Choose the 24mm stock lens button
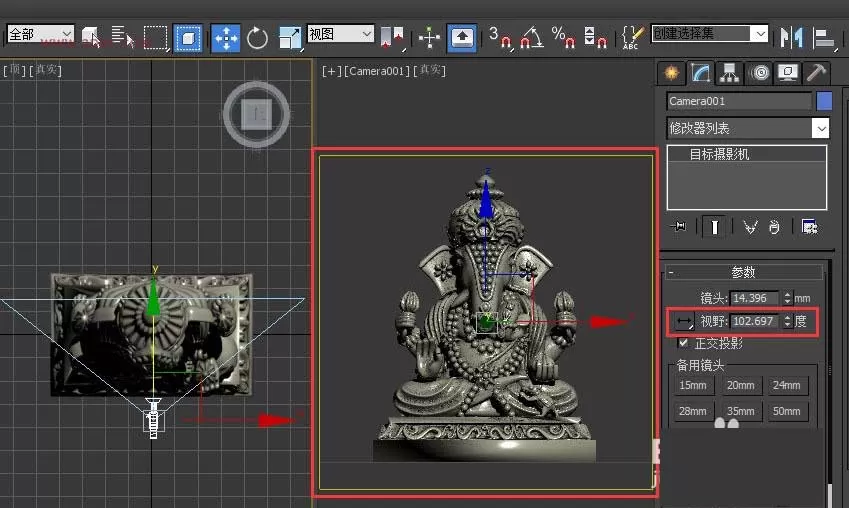This screenshot has height=508, width=849. [x=786, y=385]
